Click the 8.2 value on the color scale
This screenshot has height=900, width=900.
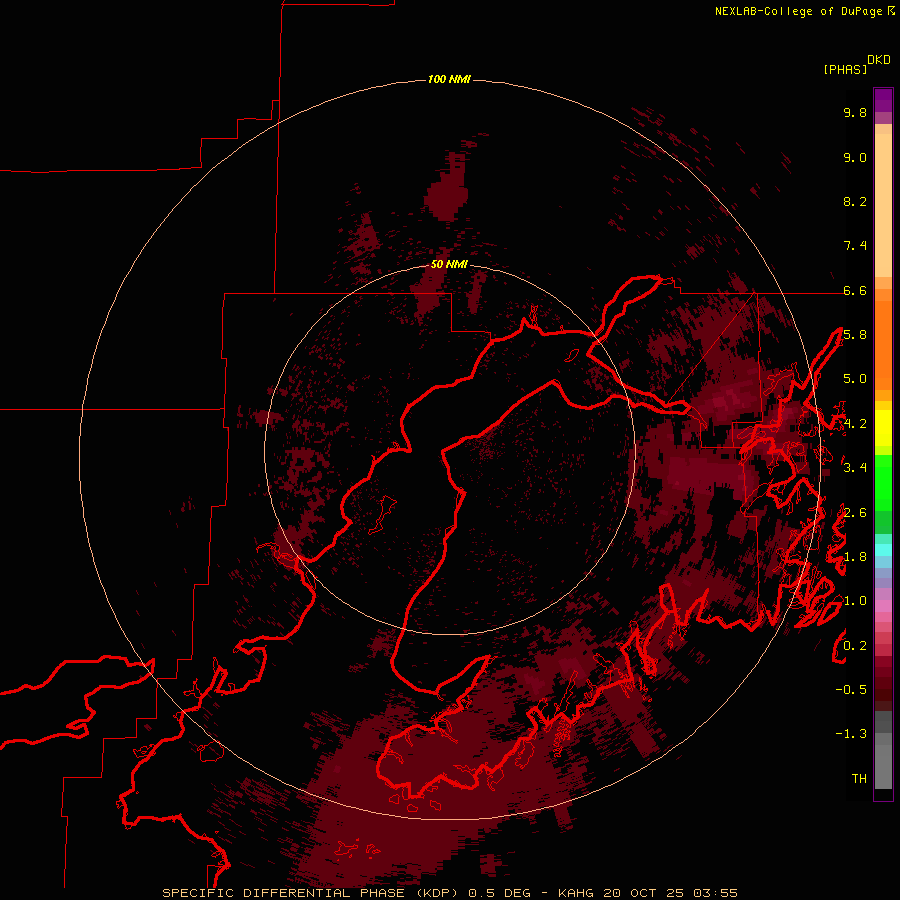855,201
